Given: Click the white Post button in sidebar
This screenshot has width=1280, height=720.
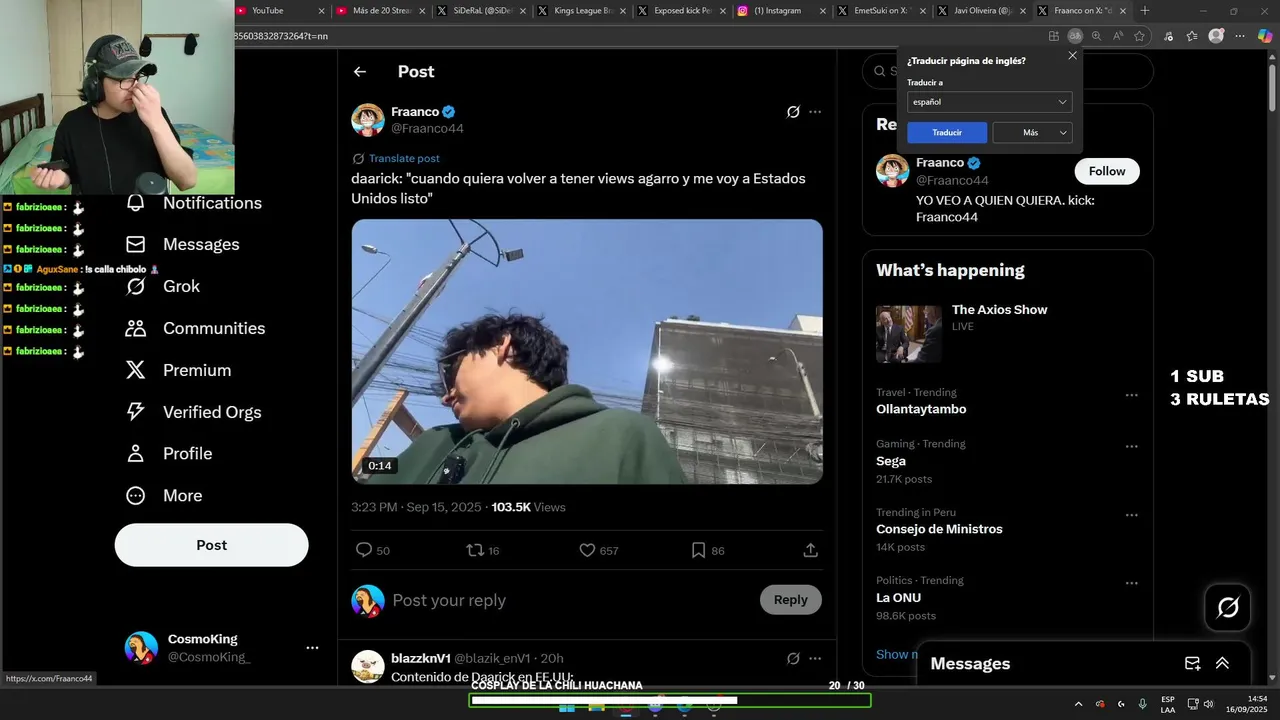Looking at the screenshot, I should point(211,545).
